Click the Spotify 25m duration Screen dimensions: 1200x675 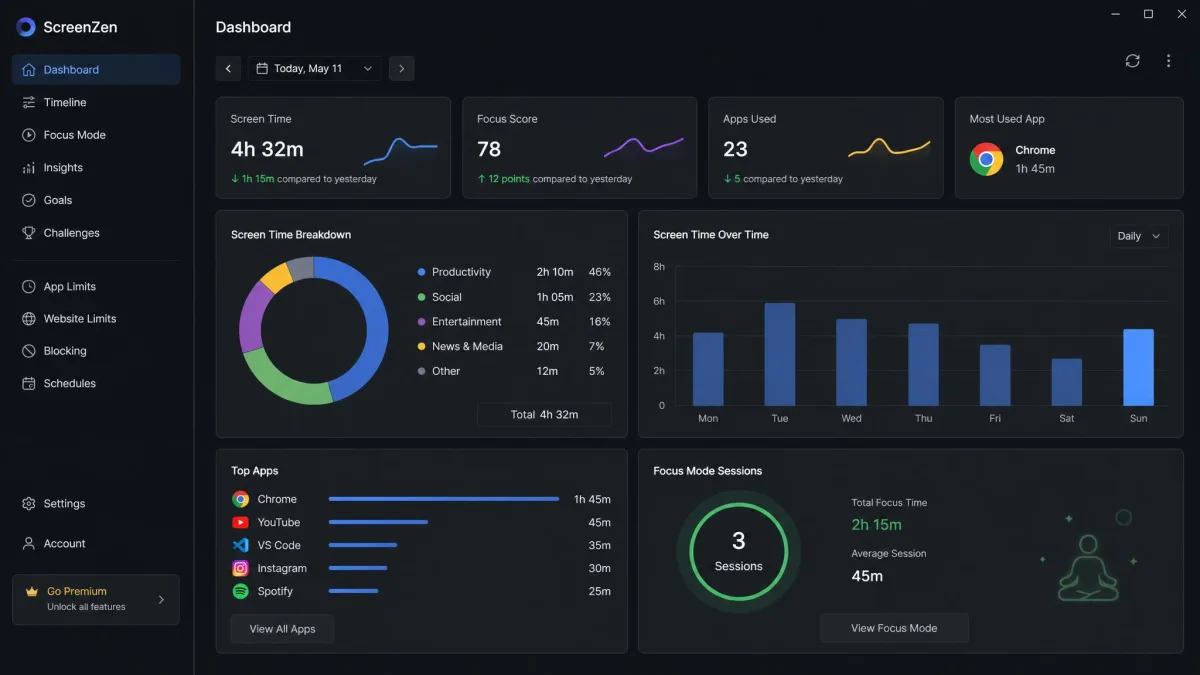599,591
